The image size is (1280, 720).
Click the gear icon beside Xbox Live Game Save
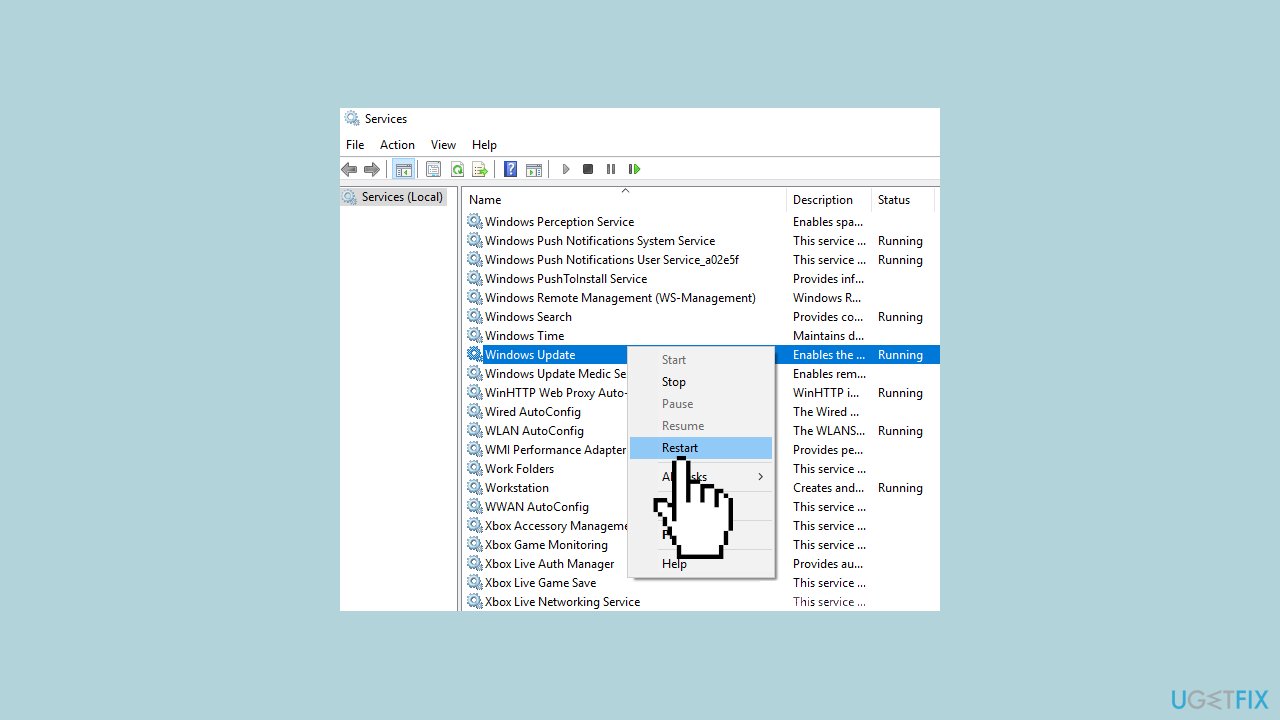tap(475, 583)
